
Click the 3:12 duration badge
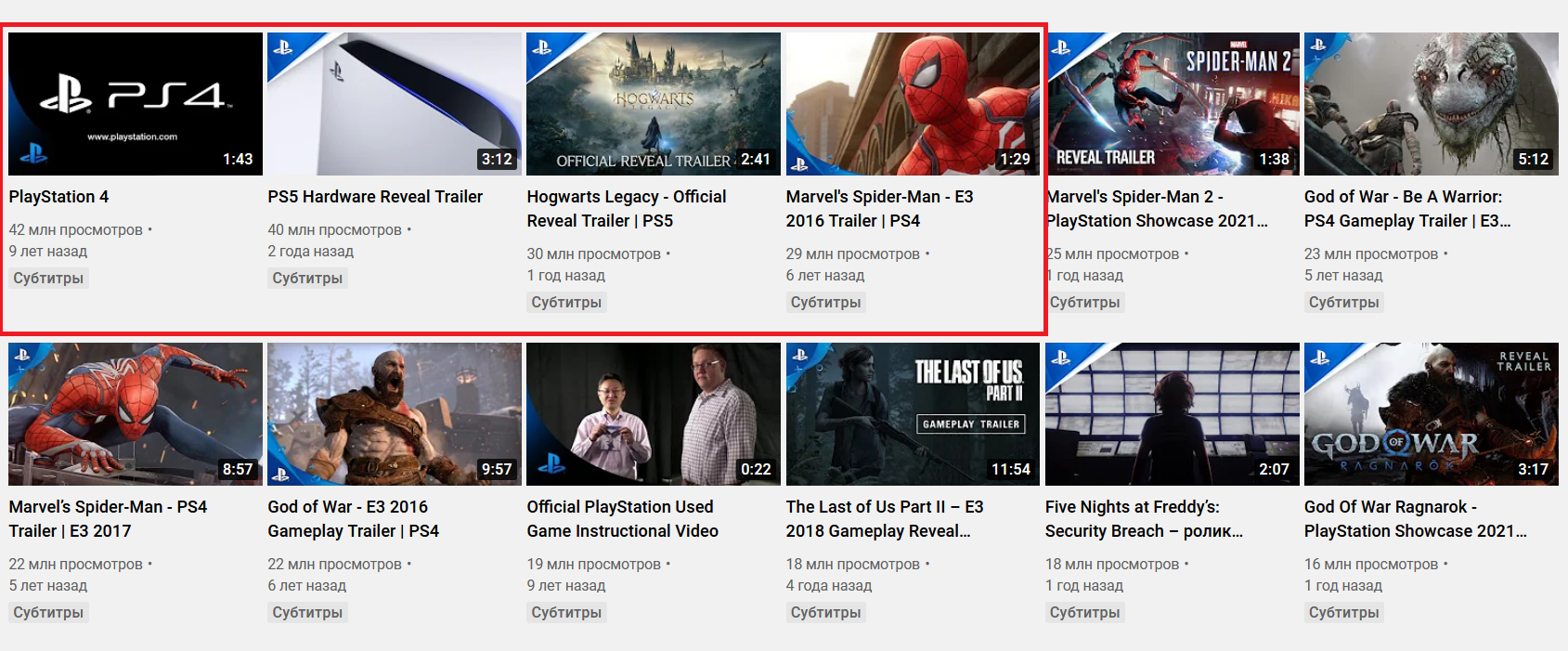497,159
